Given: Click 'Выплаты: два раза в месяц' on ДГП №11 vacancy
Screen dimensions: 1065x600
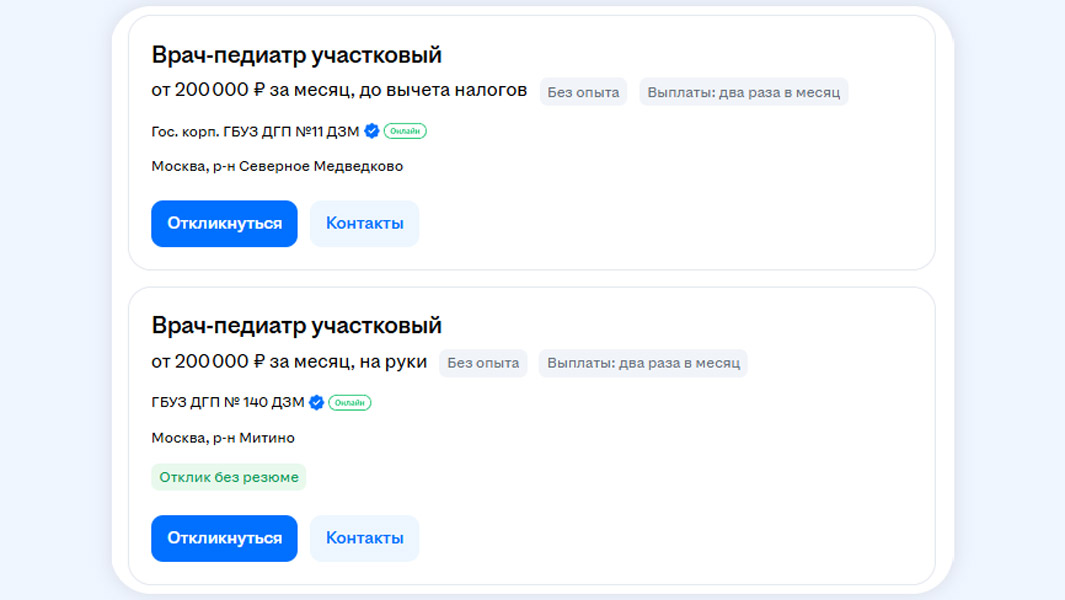Looking at the screenshot, I should [743, 92].
